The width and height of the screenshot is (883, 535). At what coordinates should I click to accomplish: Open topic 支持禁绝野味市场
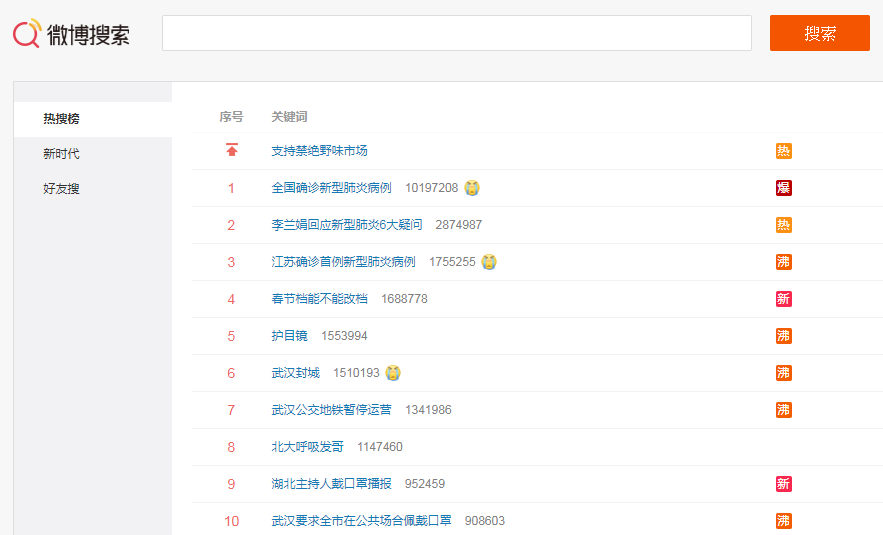[319, 150]
